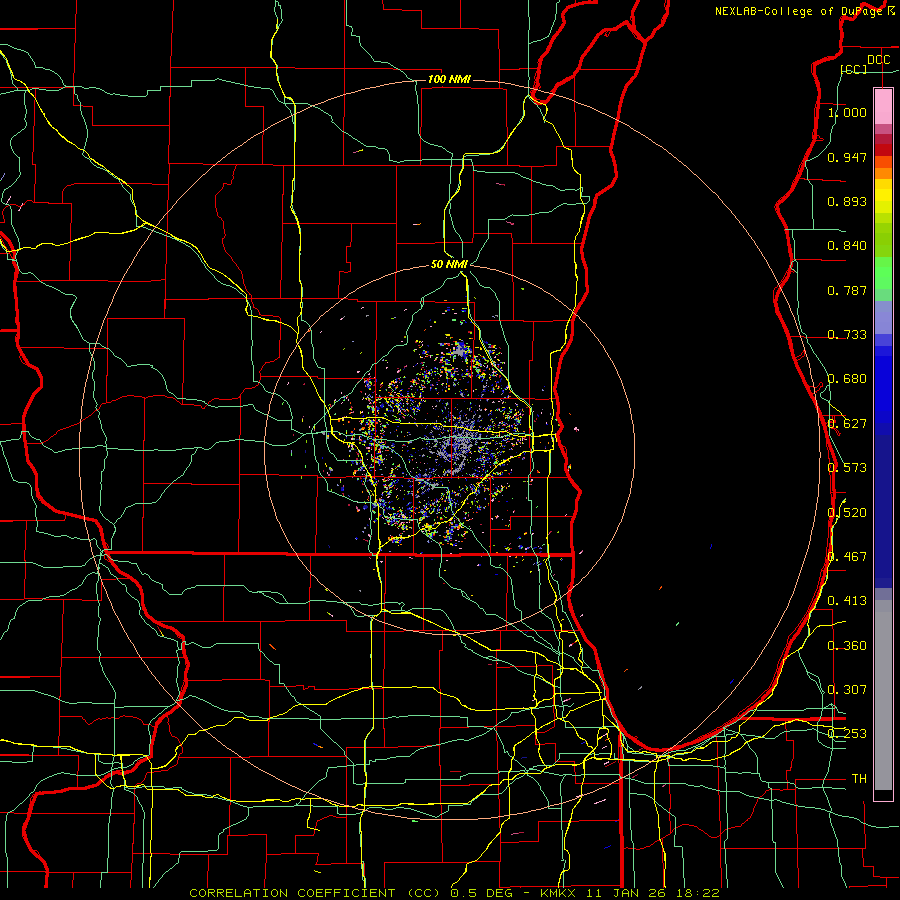Select the 0.787 scale value
The width and height of the screenshot is (900, 900).
(847, 290)
